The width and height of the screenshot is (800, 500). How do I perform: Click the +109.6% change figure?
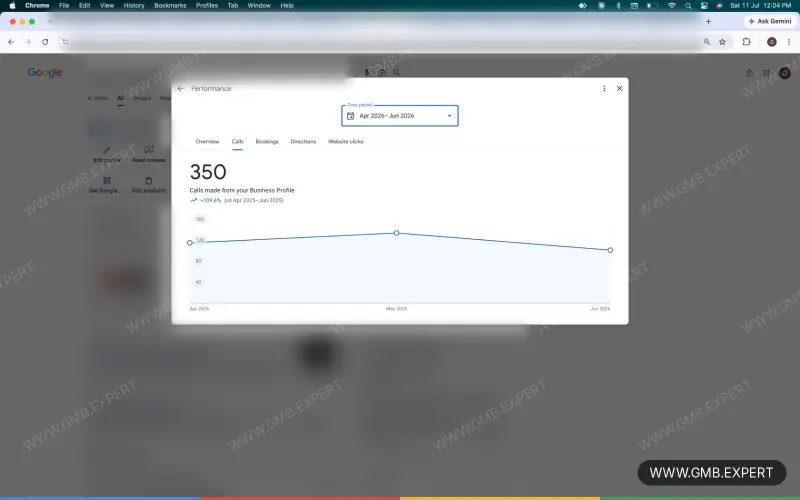pos(211,201)
